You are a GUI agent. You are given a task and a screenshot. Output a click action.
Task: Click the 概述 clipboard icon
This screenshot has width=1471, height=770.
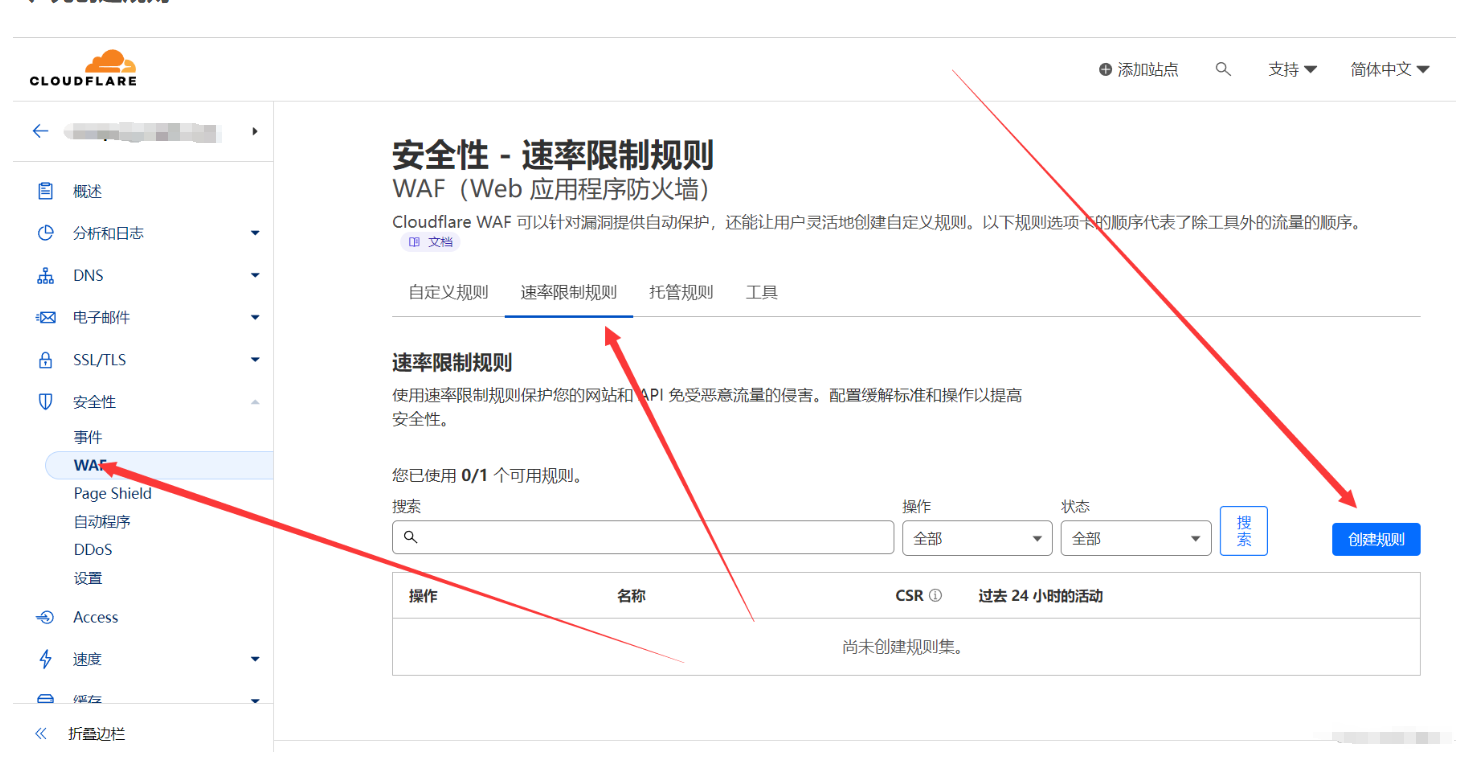tap(45, 191)
